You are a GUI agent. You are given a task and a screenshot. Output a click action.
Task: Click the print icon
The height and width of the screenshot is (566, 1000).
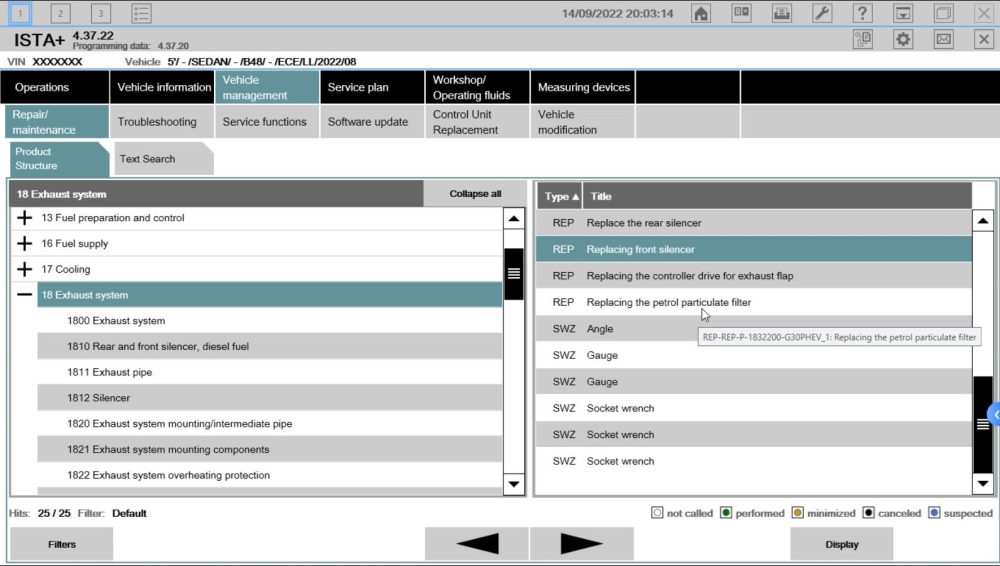[x=781, y=13]
